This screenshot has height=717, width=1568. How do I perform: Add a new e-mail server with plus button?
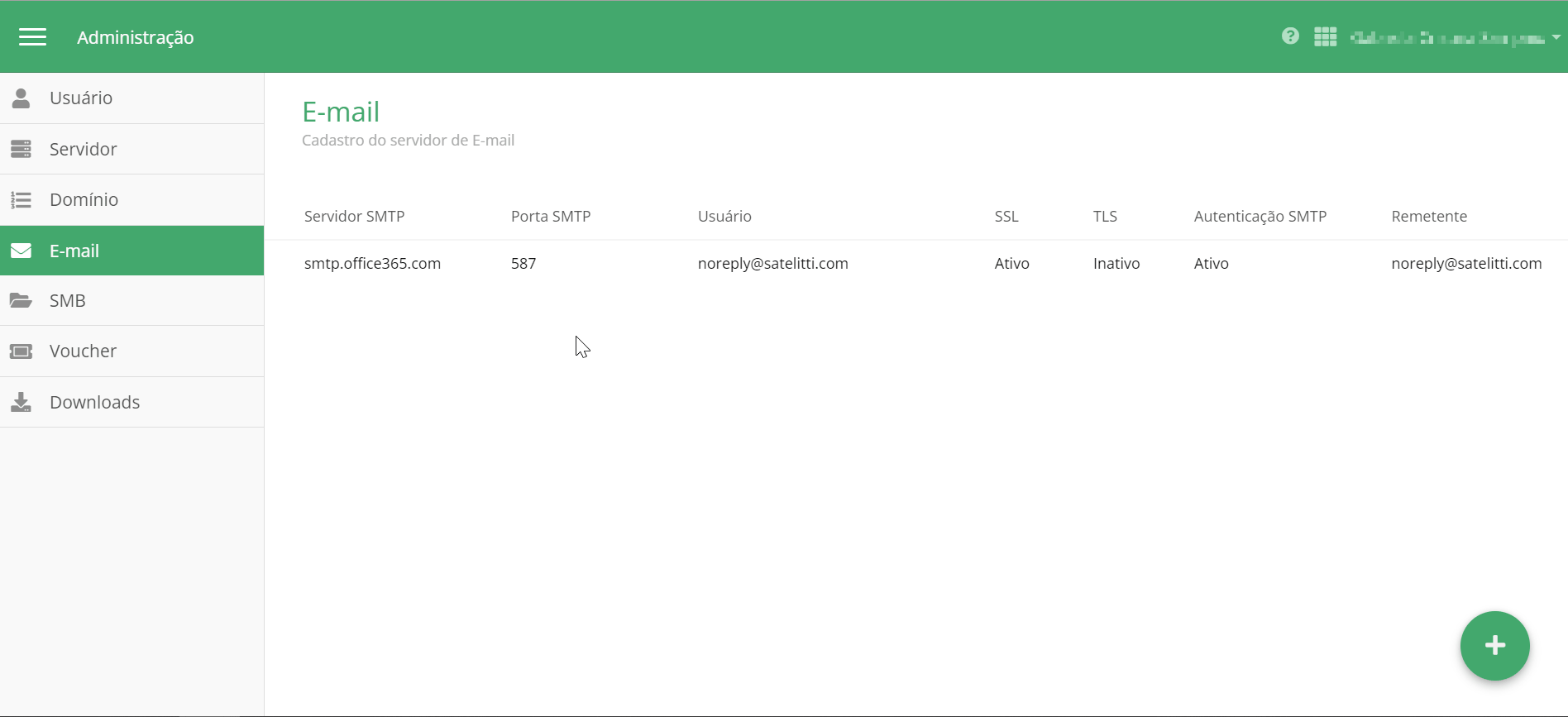(x=1494, y=646)
